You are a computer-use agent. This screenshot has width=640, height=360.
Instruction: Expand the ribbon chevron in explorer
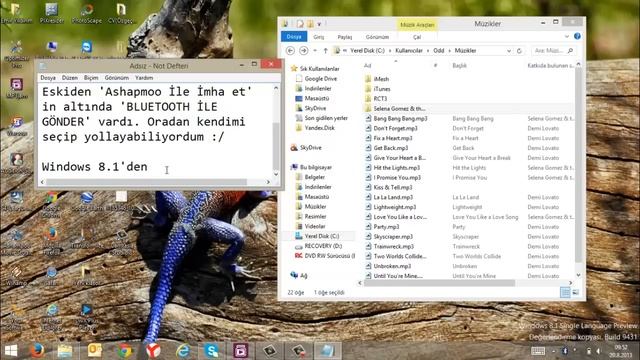pyautogui.click(x=567, y=36)
